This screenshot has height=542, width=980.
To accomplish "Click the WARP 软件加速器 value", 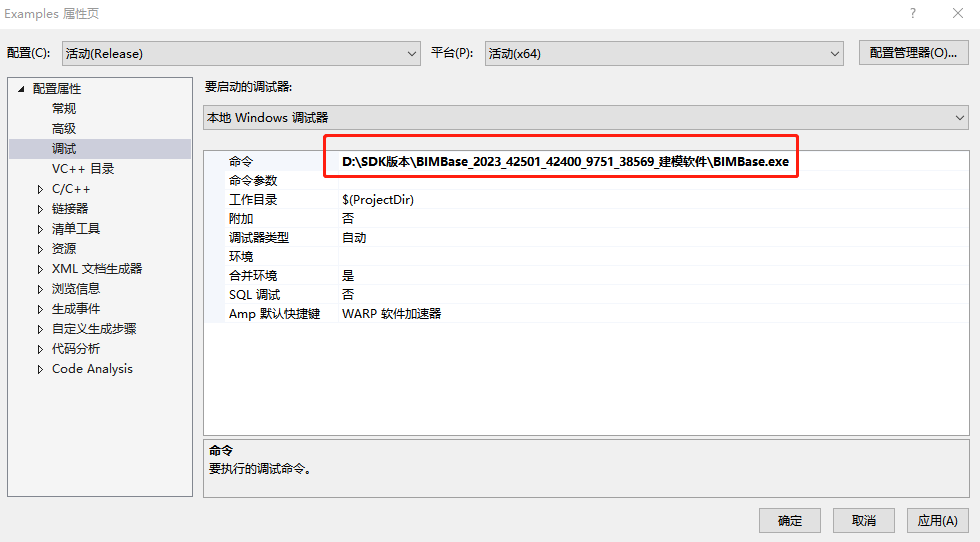I will tap(391, 314).
